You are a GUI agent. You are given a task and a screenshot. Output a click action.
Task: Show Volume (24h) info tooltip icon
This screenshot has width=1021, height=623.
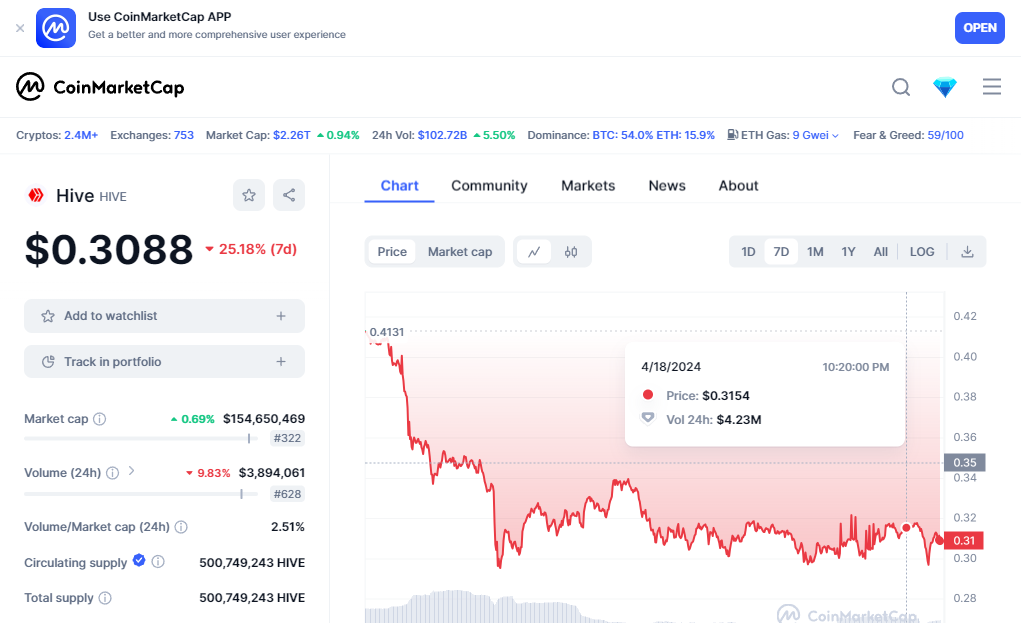click(113, 473)
